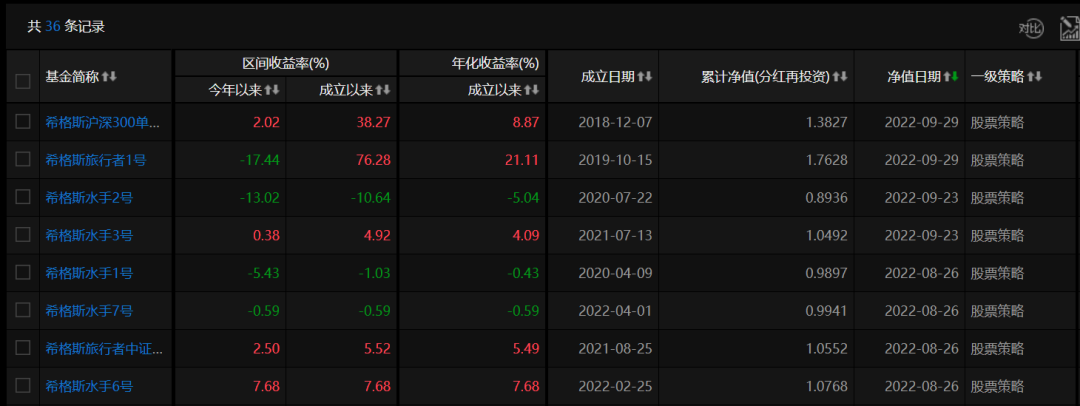Image resolution: width=1080 pixels, height=406 pixels.
Task: Open fund 希格斯旅行者1号 link
Action: [96, 161]
